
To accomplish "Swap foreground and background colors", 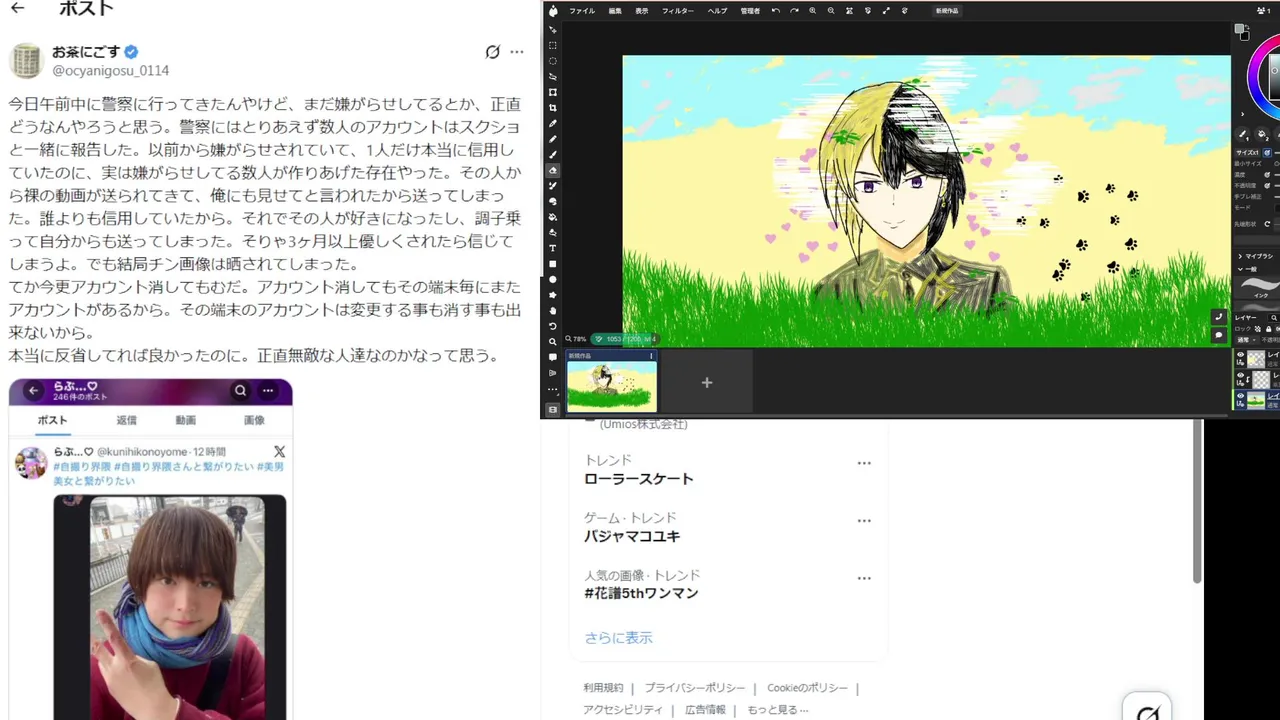I will click(x=1248, y=27).
